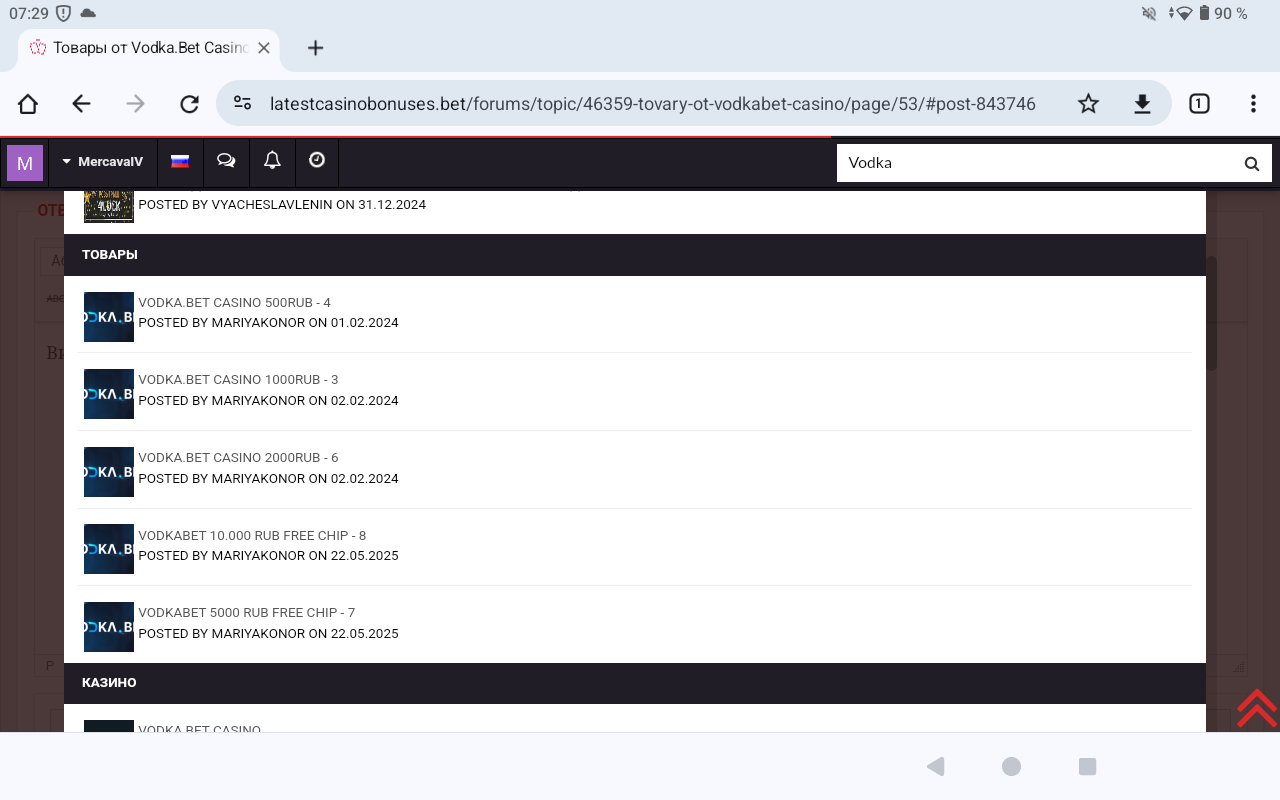Screen dimensions: 1280x800
Task: Click the browser home icon
Action: click(x=28, y=104)
